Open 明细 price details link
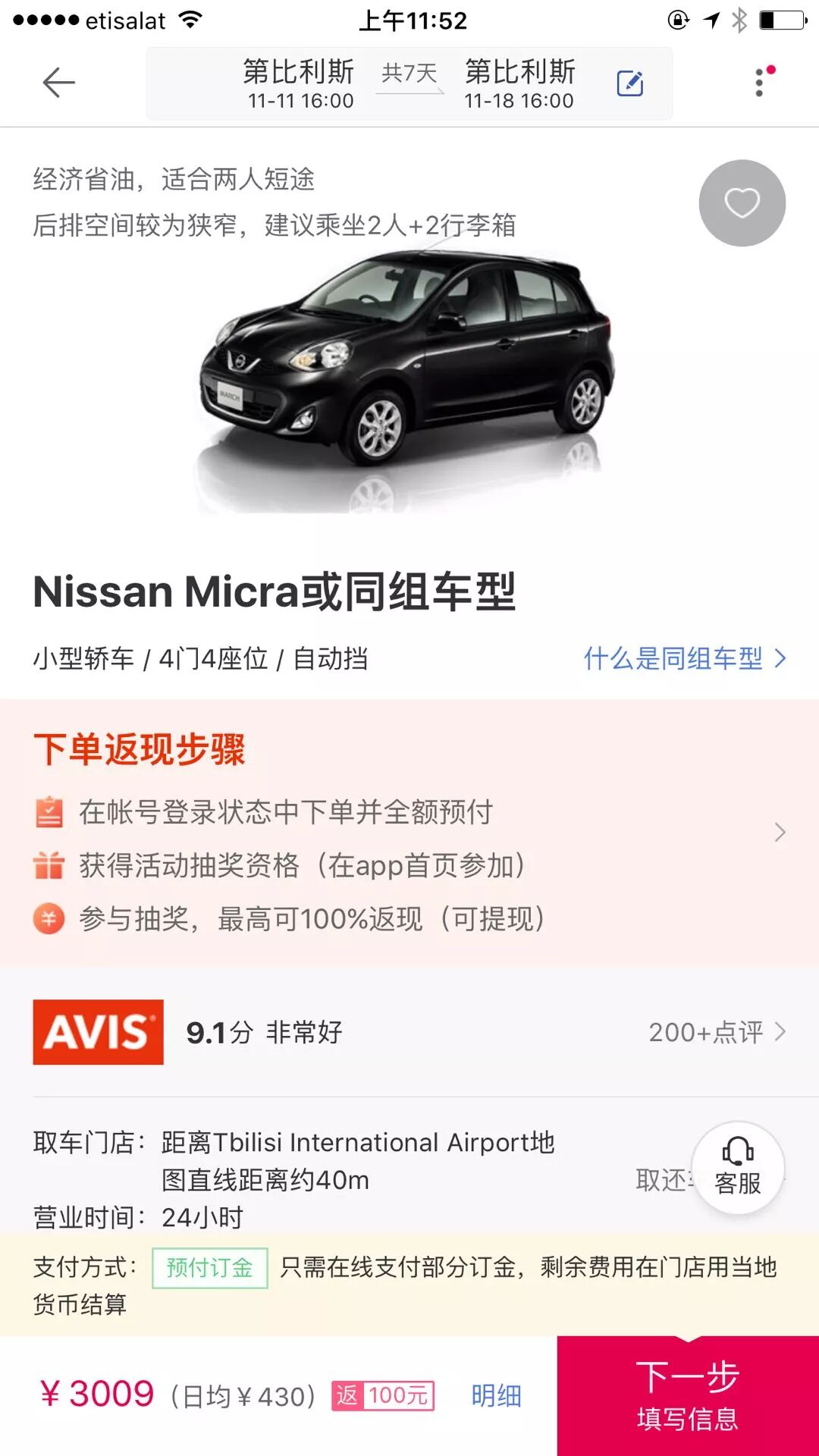Screen dimensions: 819x1456 [496, 1395]
